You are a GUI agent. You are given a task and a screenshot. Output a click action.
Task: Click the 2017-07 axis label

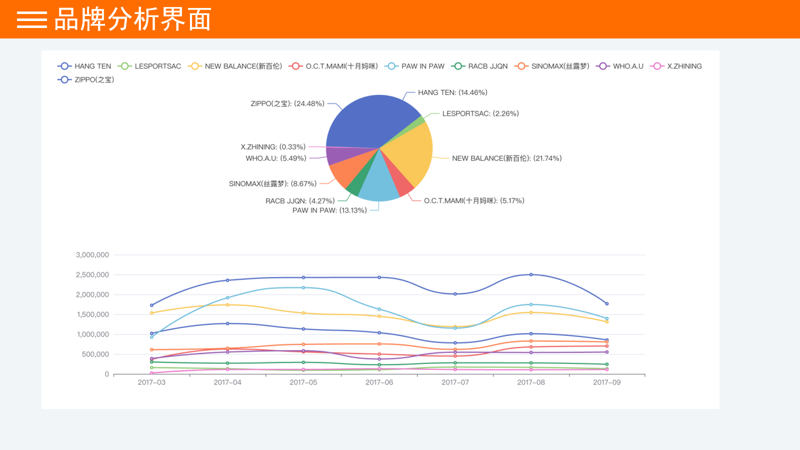pos(455,382)
